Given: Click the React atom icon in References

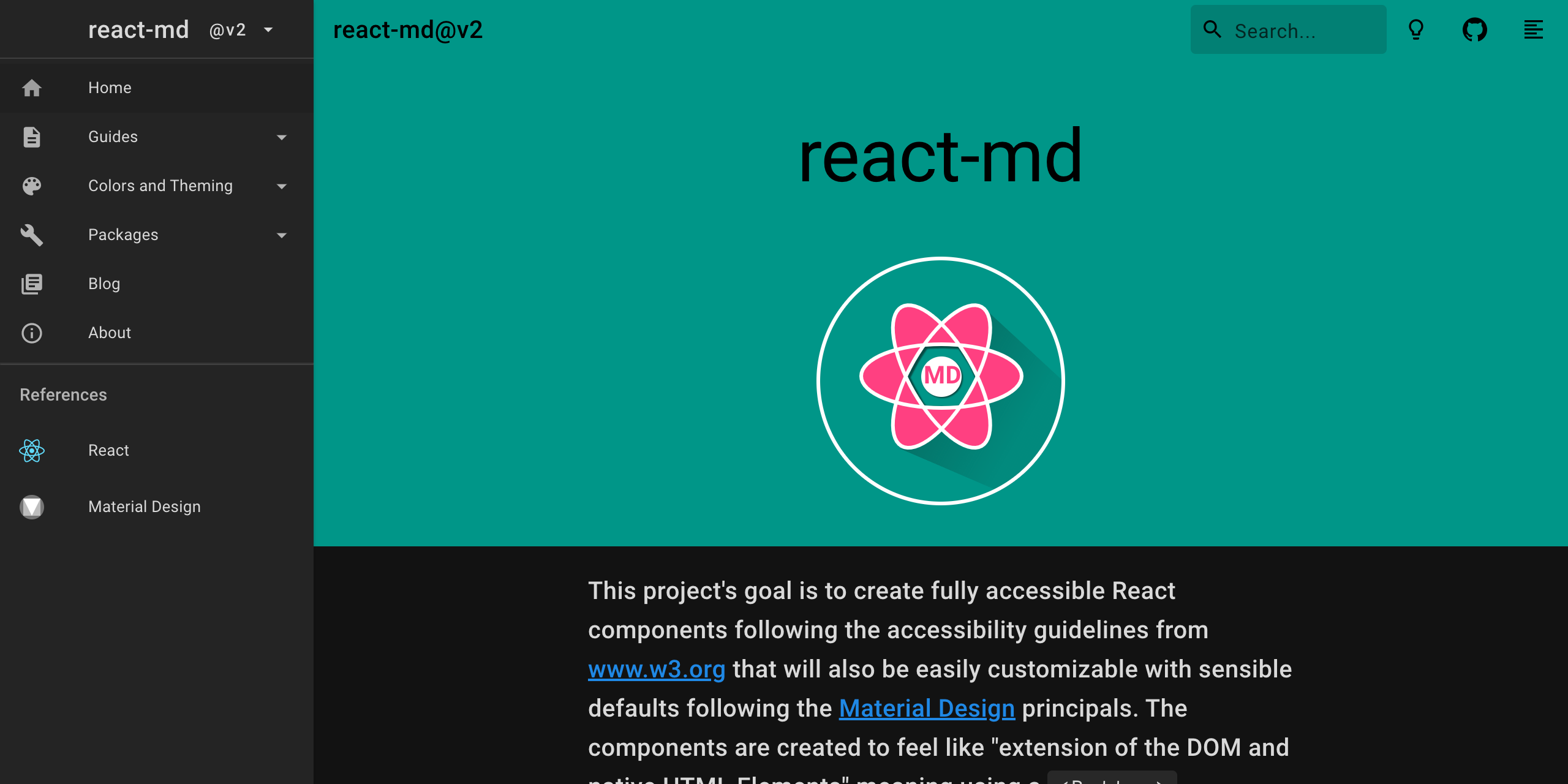Looking at the screenshot, I should pos(32,450).
